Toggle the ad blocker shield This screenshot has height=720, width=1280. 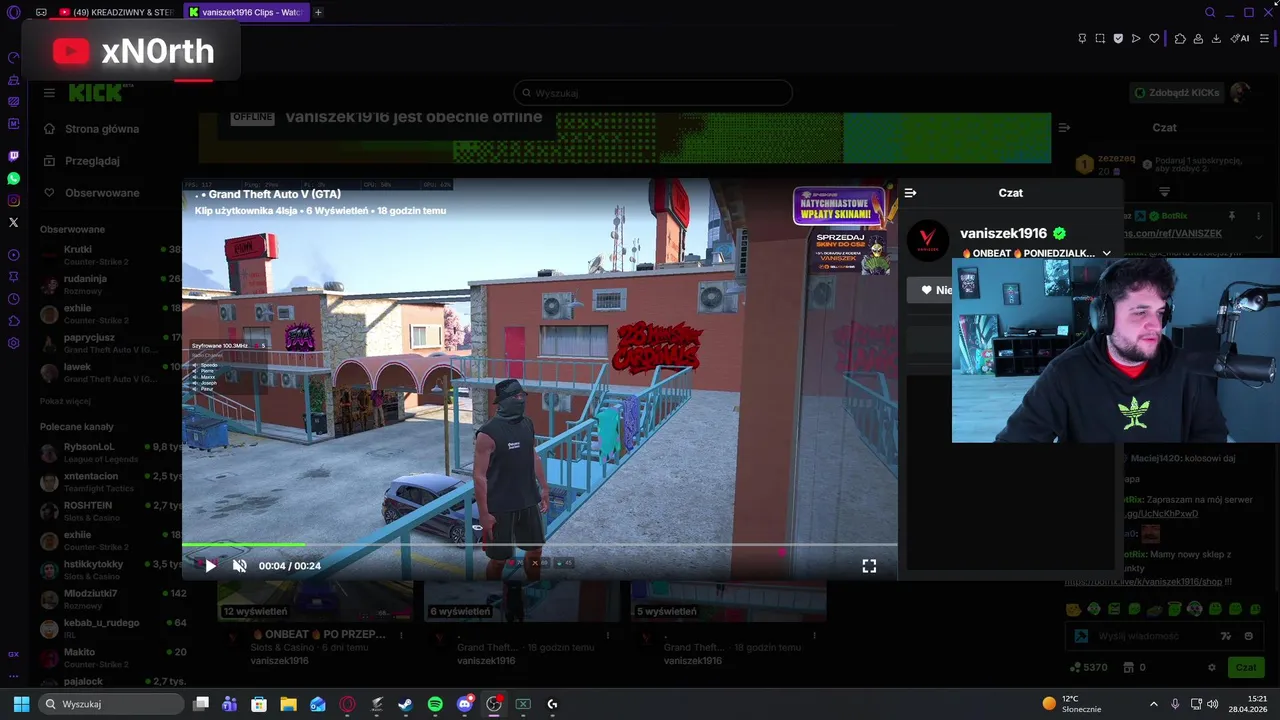click(x=1118, y=39)
